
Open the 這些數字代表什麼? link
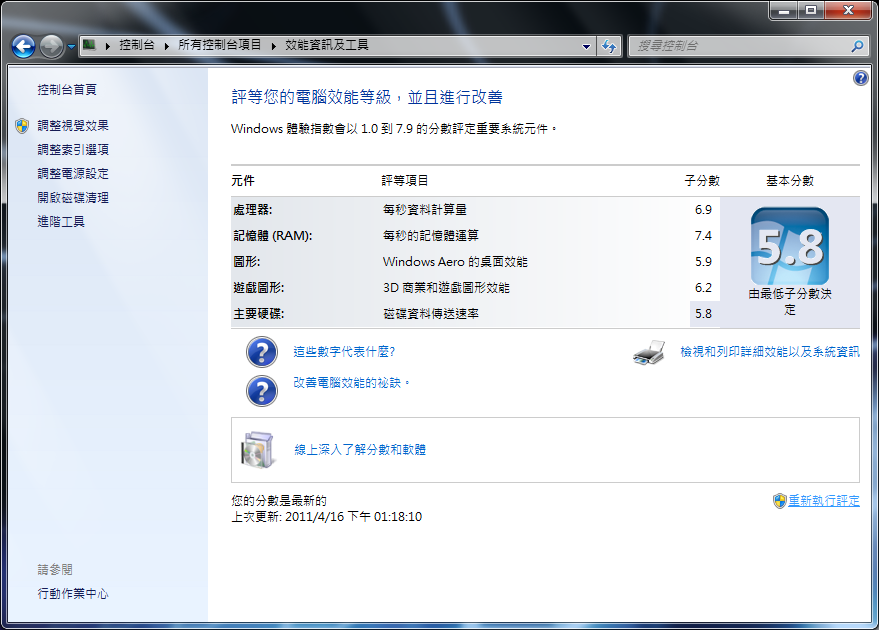pyautogui.click(x=344, y=352)
